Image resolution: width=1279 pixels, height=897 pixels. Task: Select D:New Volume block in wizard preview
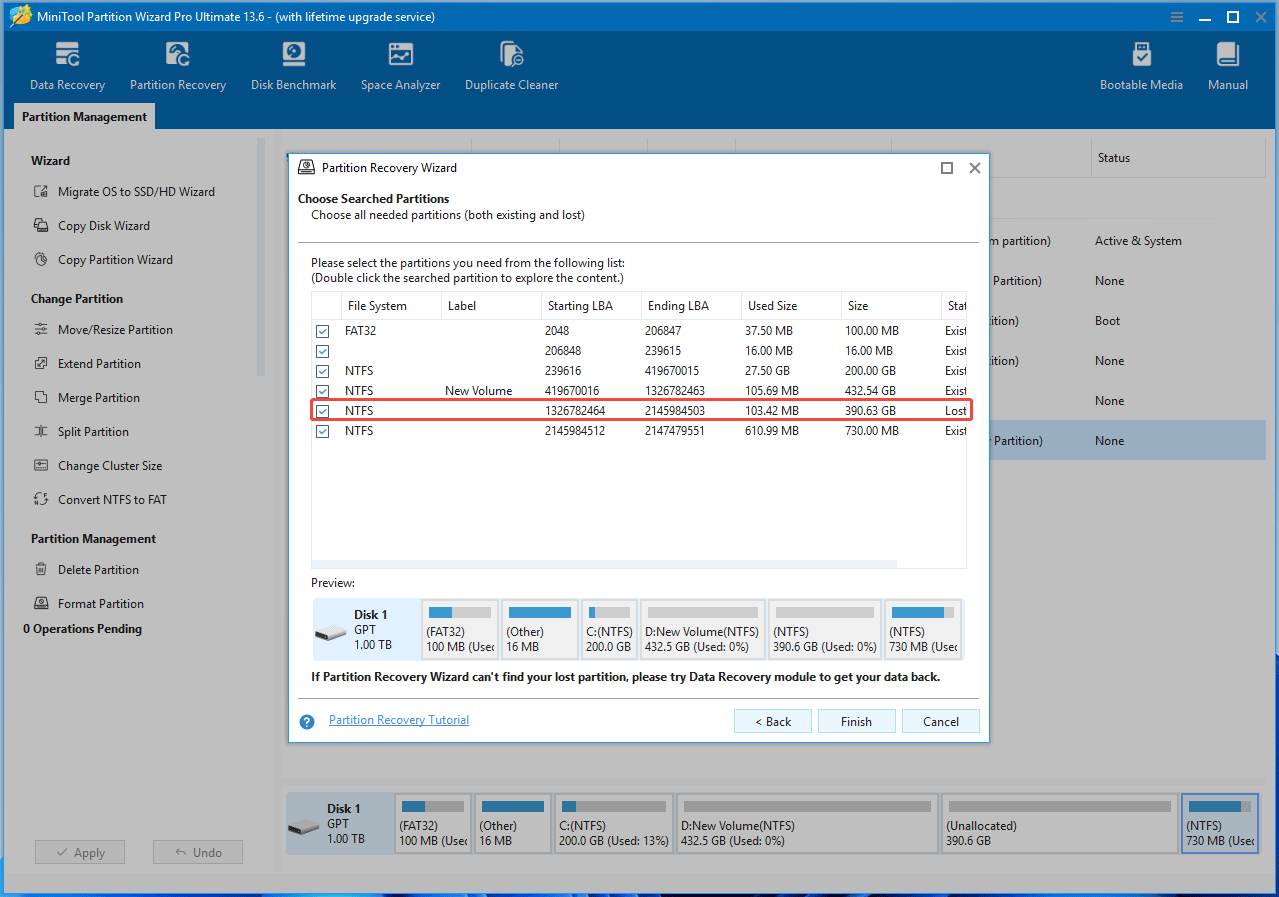tap(703, 629)
